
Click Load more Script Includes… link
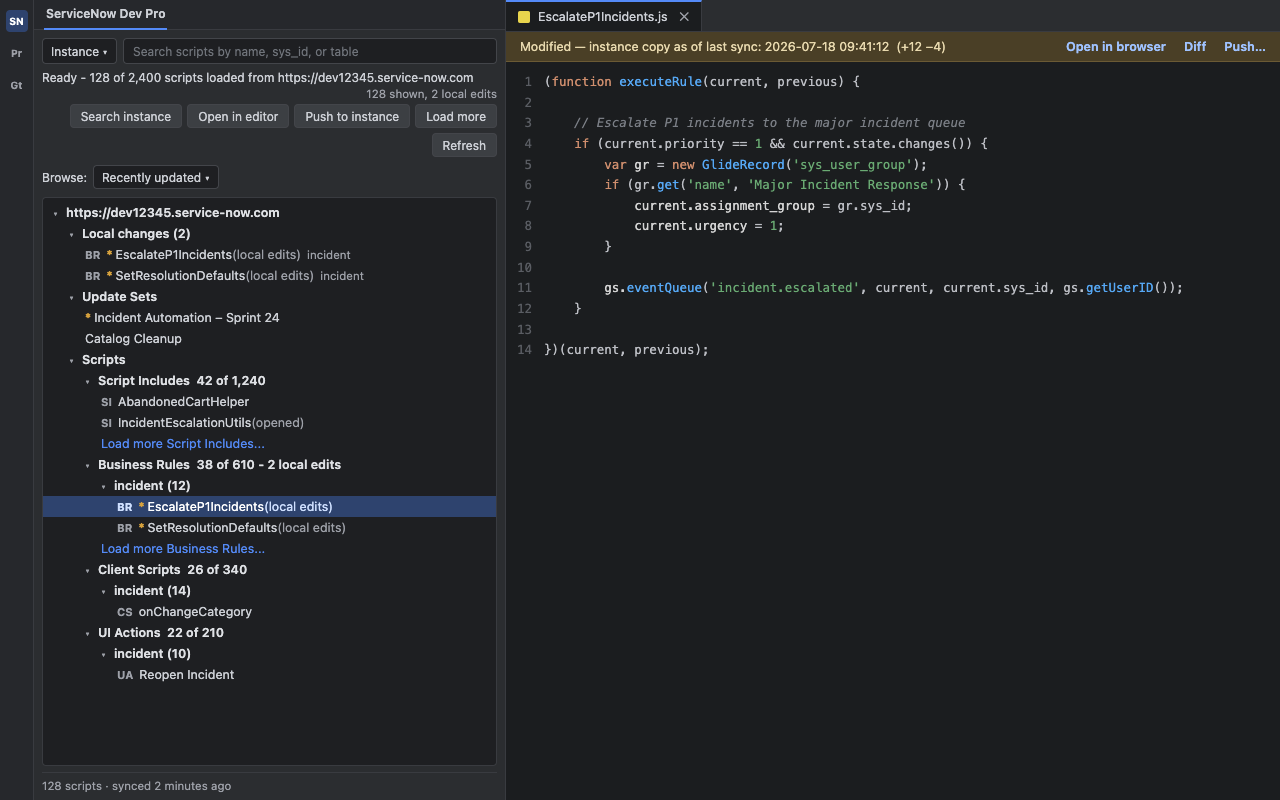point(183,444)
